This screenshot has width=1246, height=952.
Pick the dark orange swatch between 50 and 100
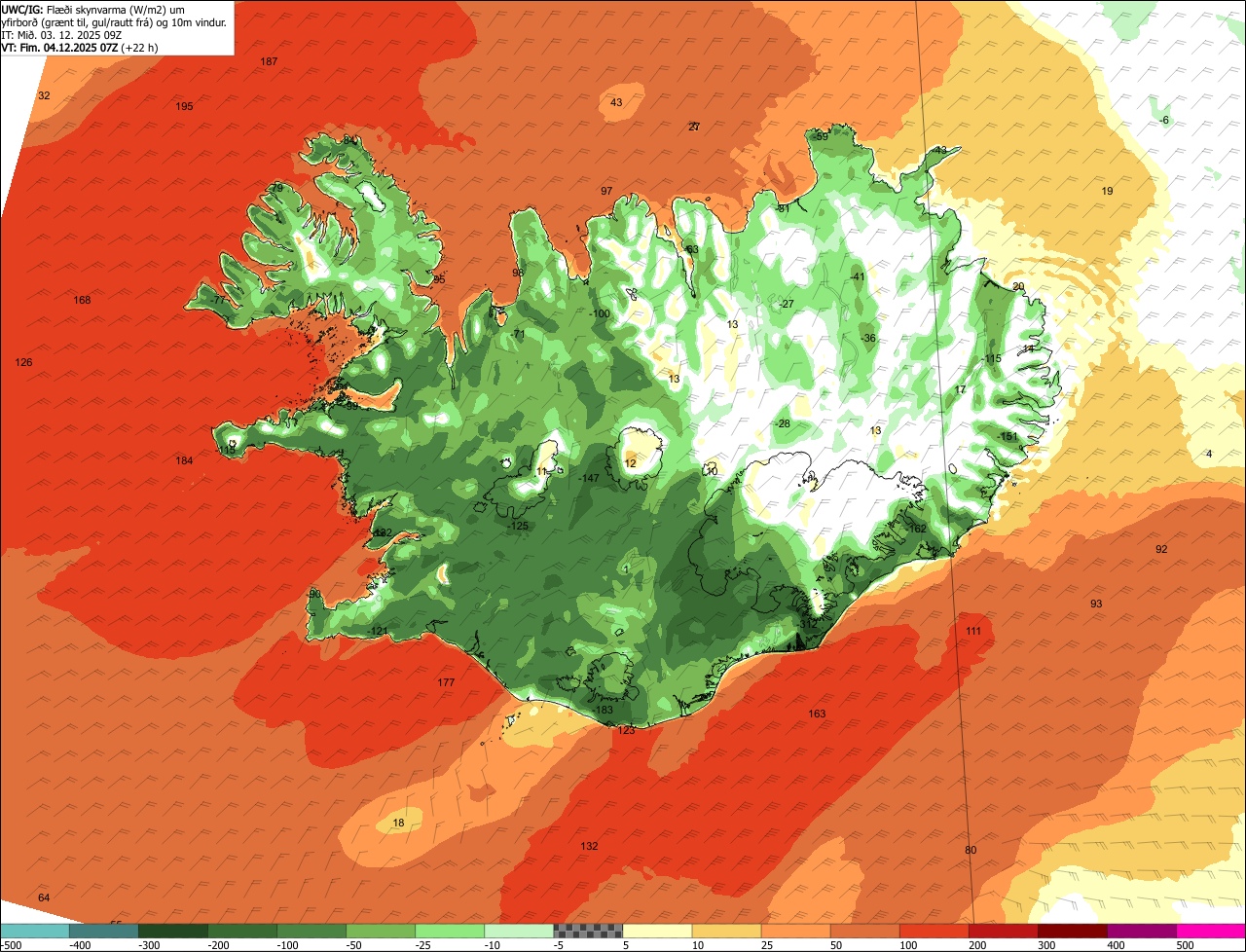point(863,931)
